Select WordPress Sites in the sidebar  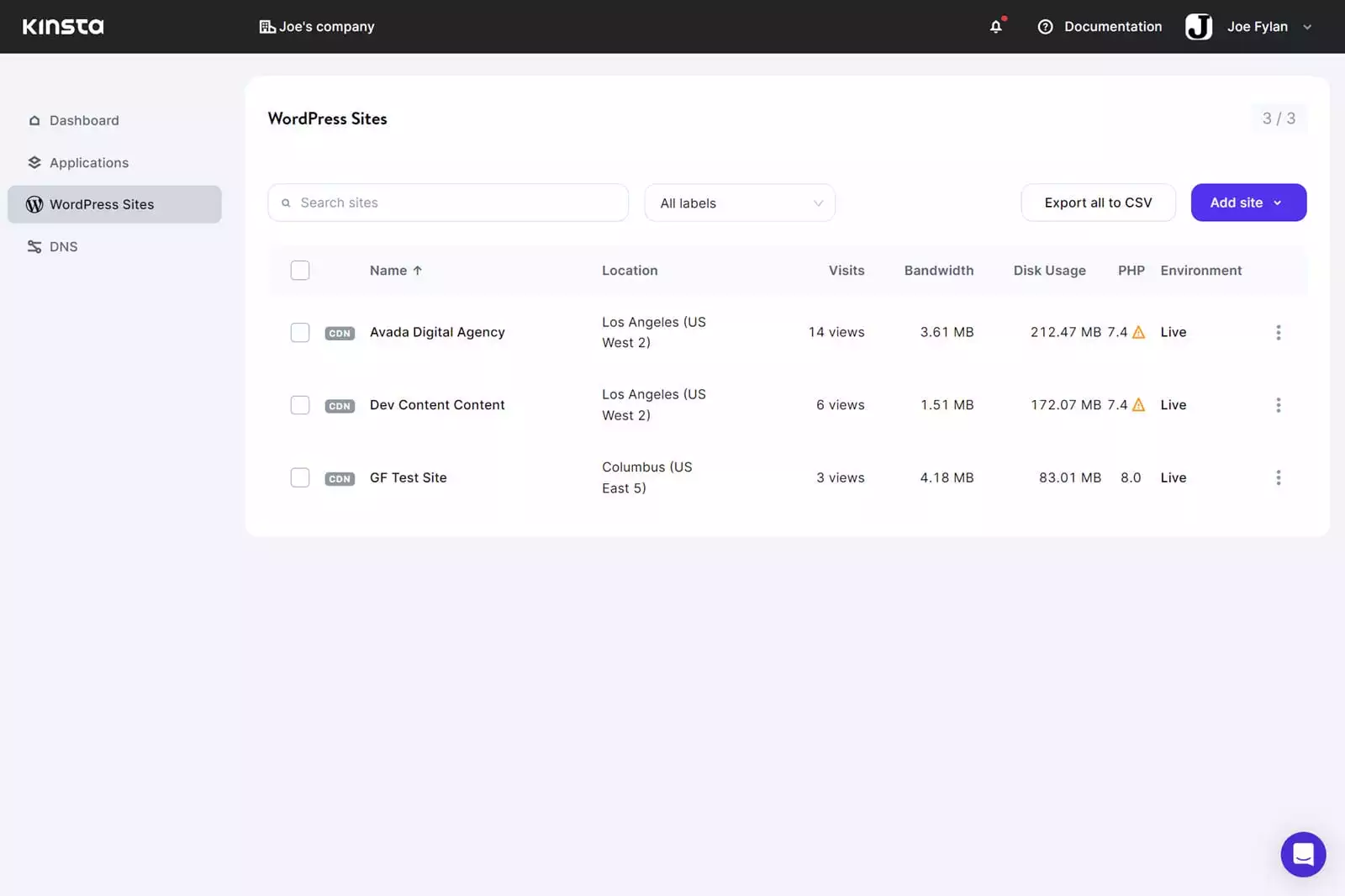pos(114,204)
